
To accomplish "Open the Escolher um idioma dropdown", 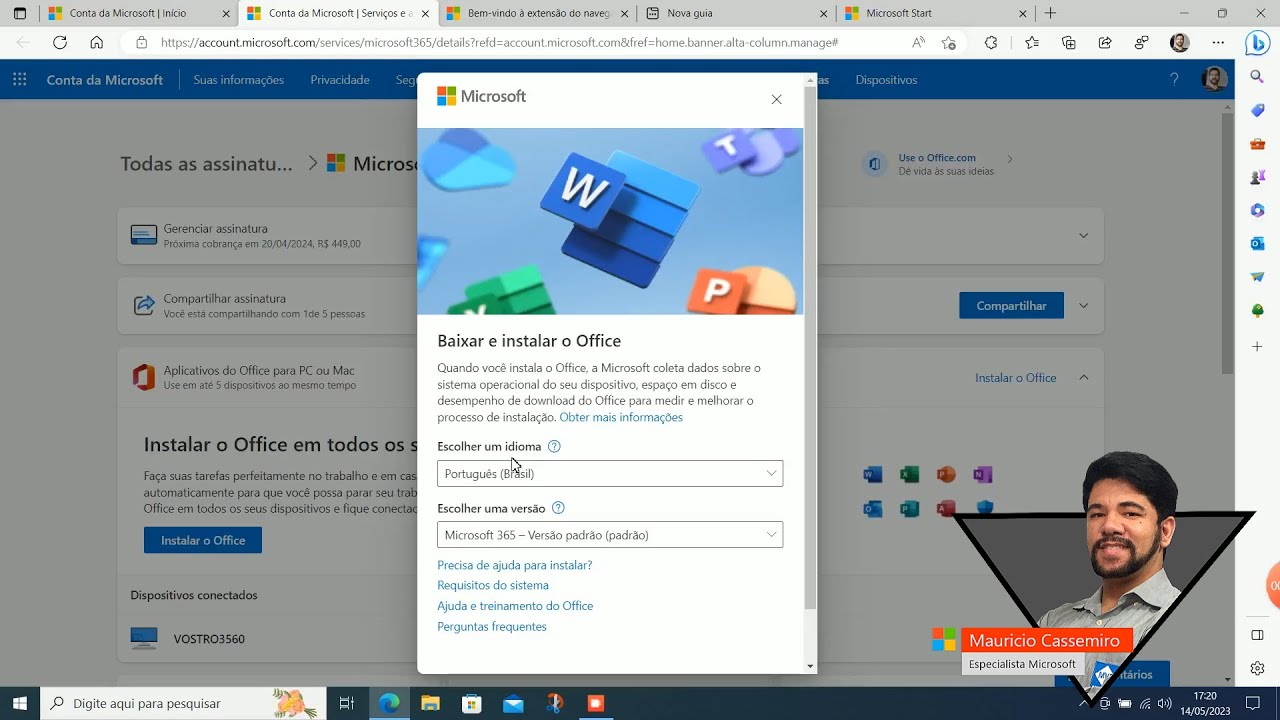I will click(610, 474).
